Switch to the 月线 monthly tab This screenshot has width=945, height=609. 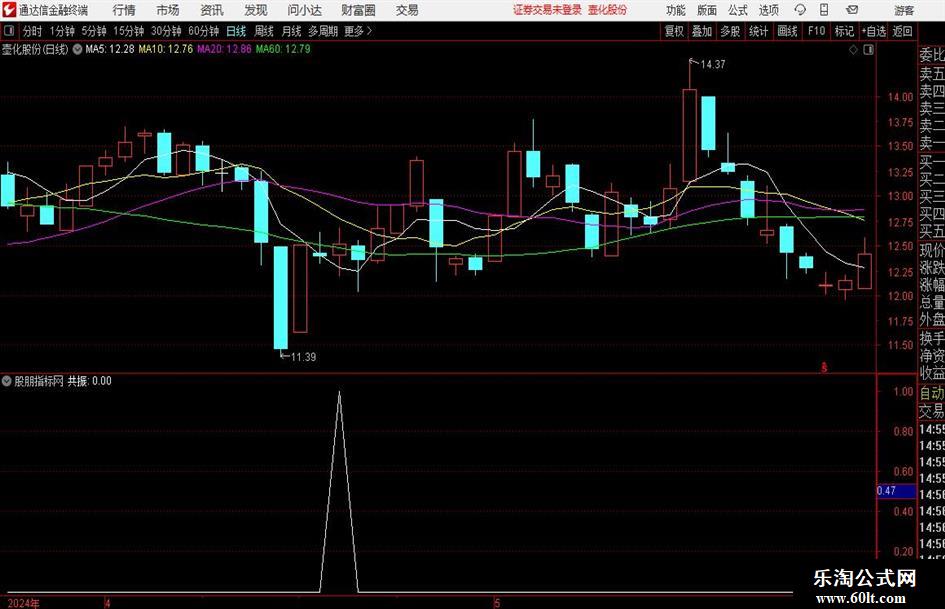pos(291,31)
